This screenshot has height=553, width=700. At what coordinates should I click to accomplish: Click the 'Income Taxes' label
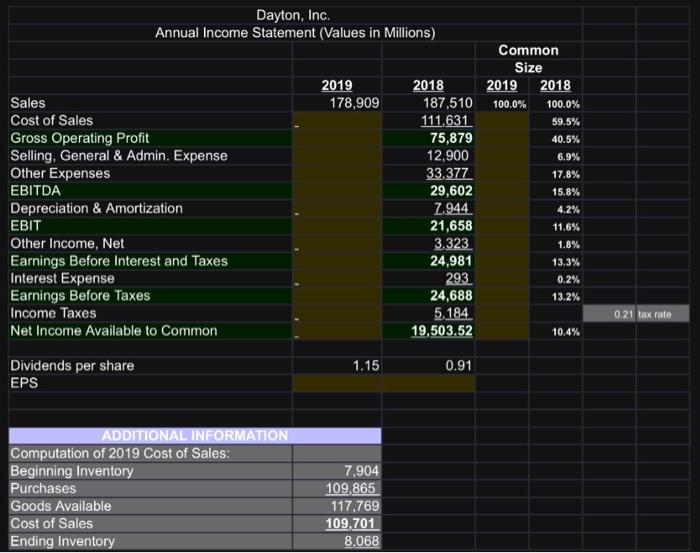tap(53, 313)
